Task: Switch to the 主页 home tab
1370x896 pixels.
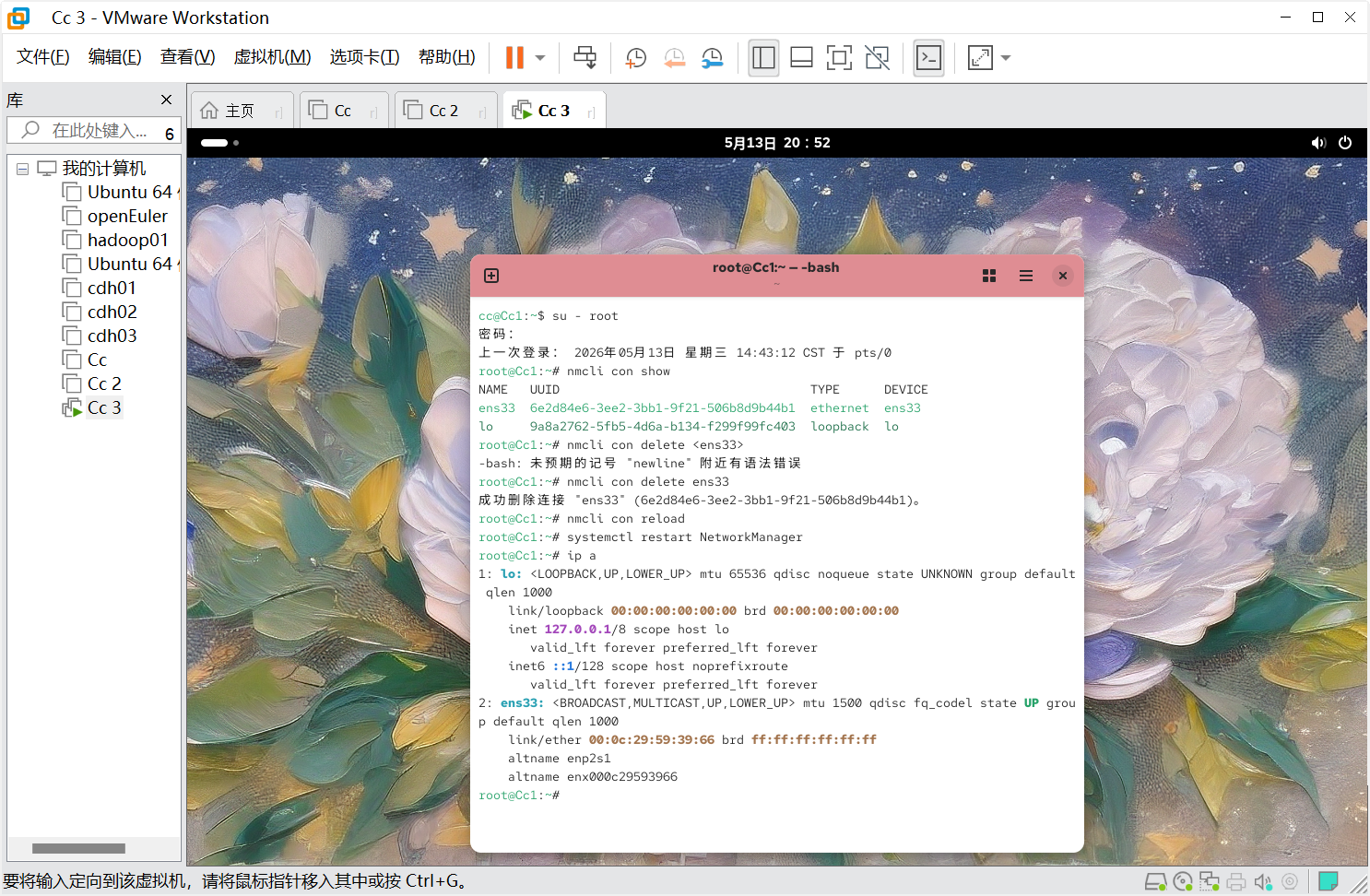Action: pyautogui.click(x=240, y=111)
